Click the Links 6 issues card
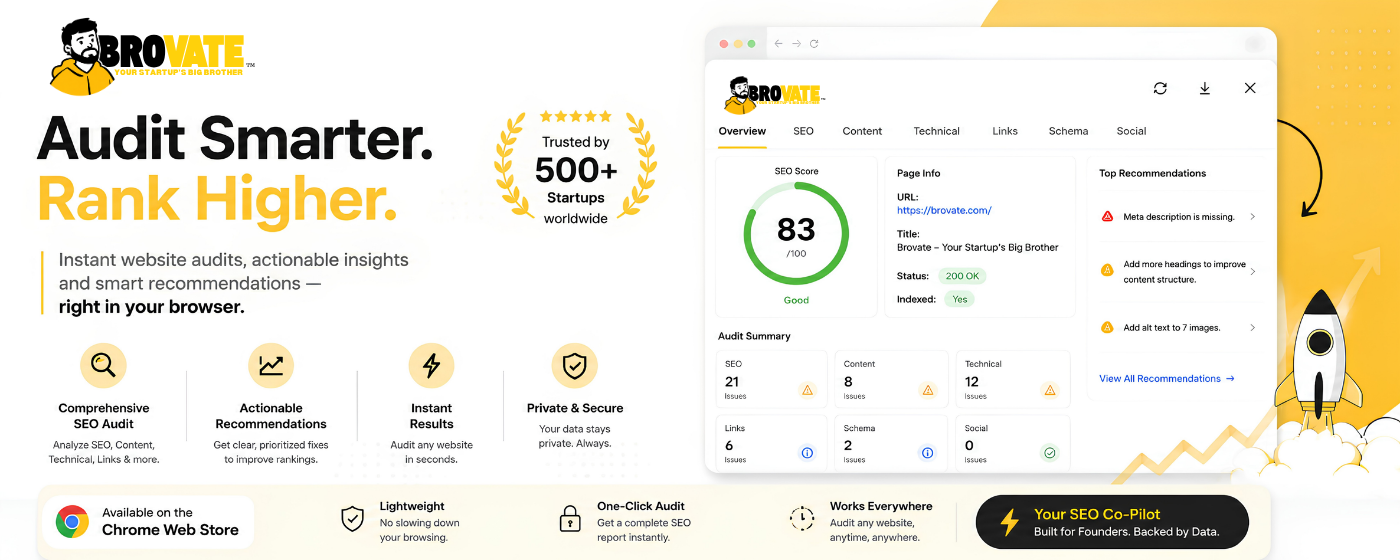This screenshot has height=560, width=1400. point(772,442)
